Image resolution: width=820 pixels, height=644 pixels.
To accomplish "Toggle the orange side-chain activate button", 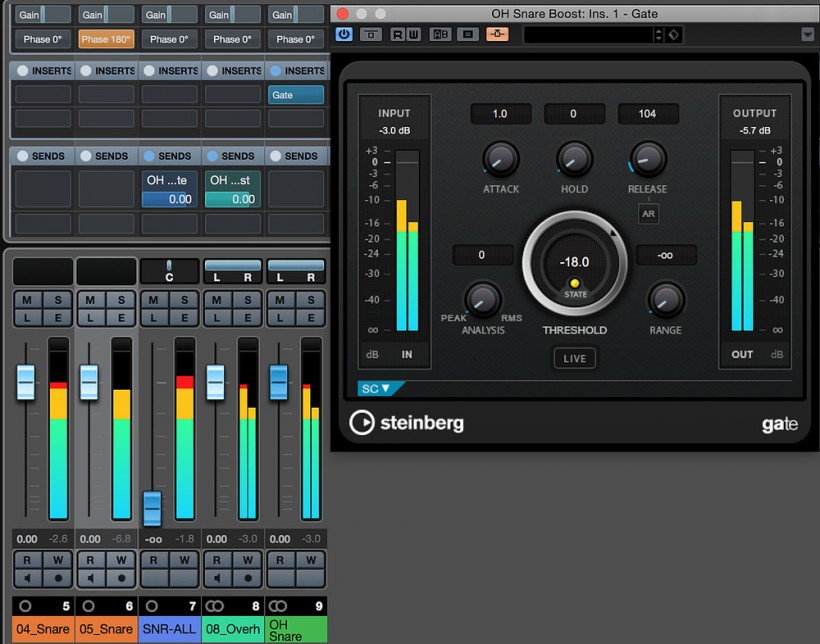I will pos(497,35).
